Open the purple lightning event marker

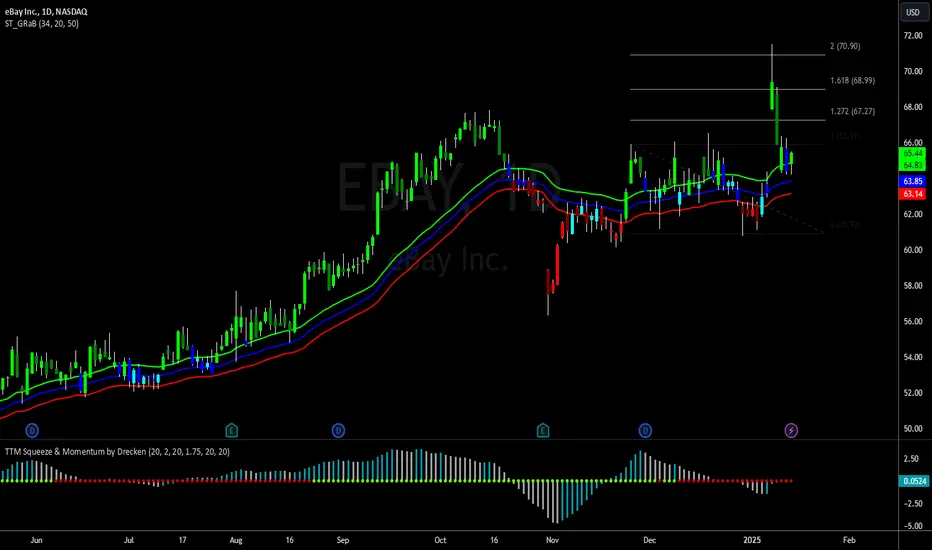pyautogui.click(x=791, y=430)
